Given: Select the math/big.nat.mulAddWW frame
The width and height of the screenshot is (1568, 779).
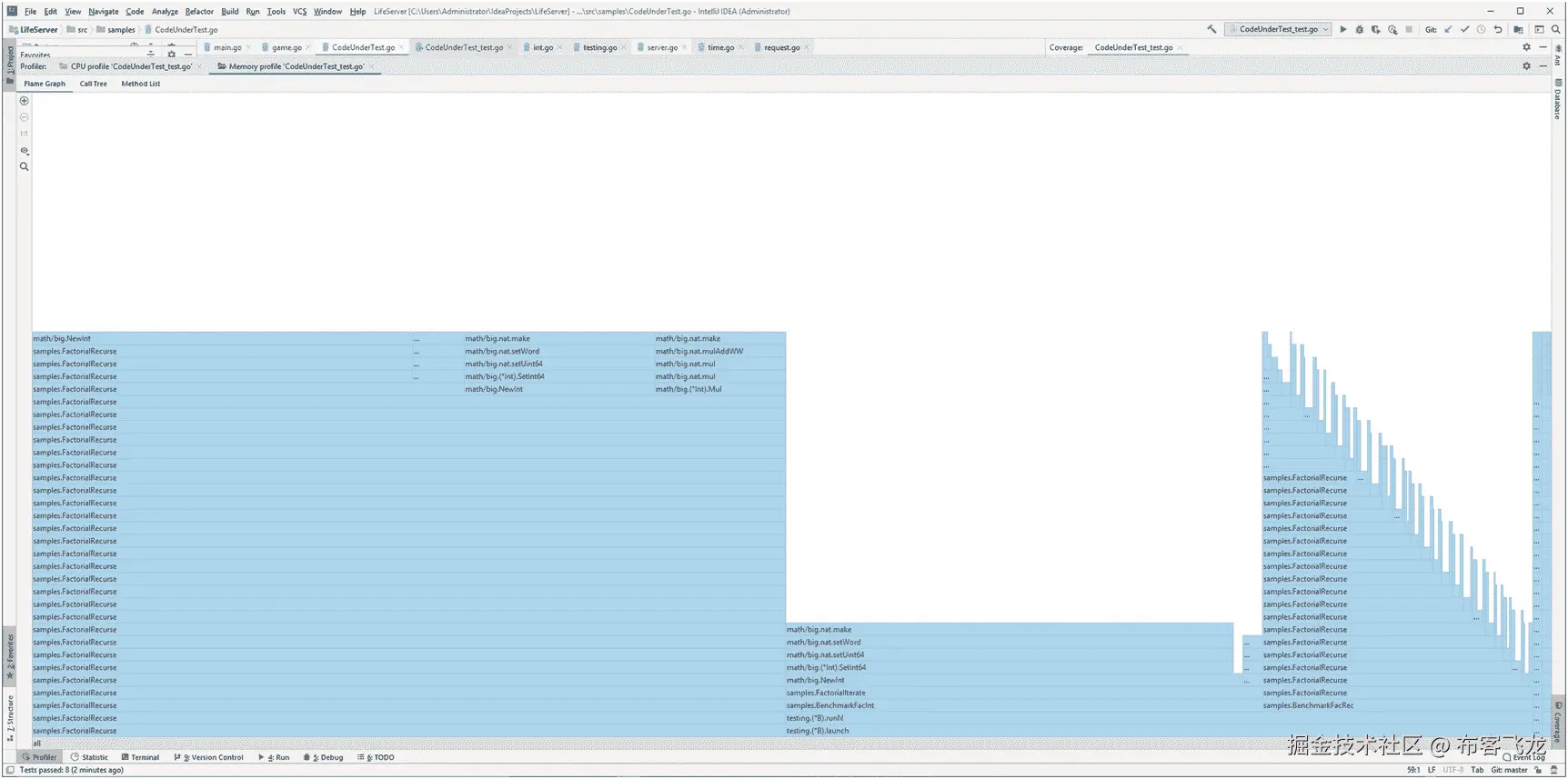Looking at the screenshot, I should coord(719,351).
